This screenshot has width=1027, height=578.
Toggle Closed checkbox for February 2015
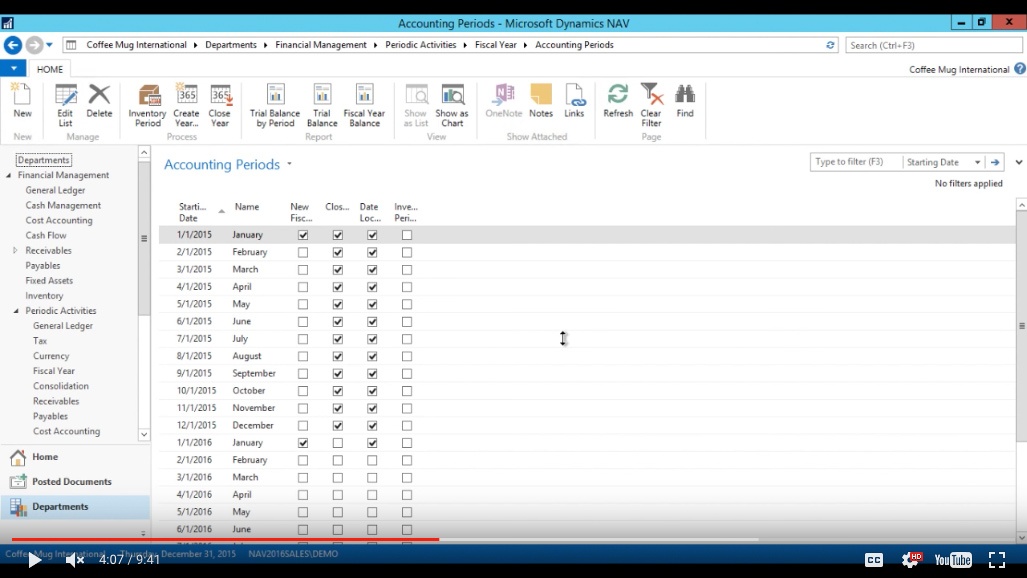337,252
